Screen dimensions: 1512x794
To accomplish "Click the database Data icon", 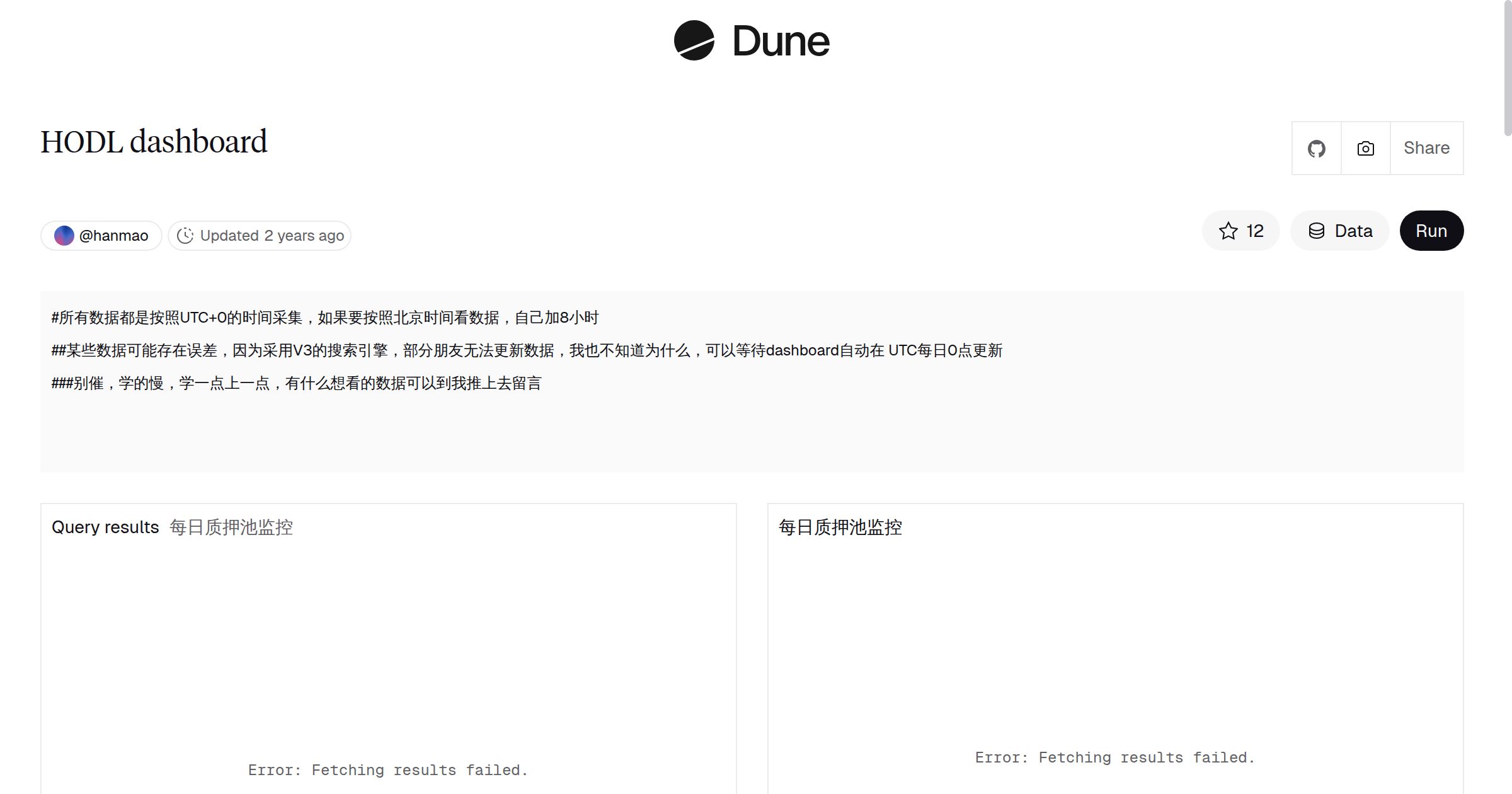I will (1316, 231).
